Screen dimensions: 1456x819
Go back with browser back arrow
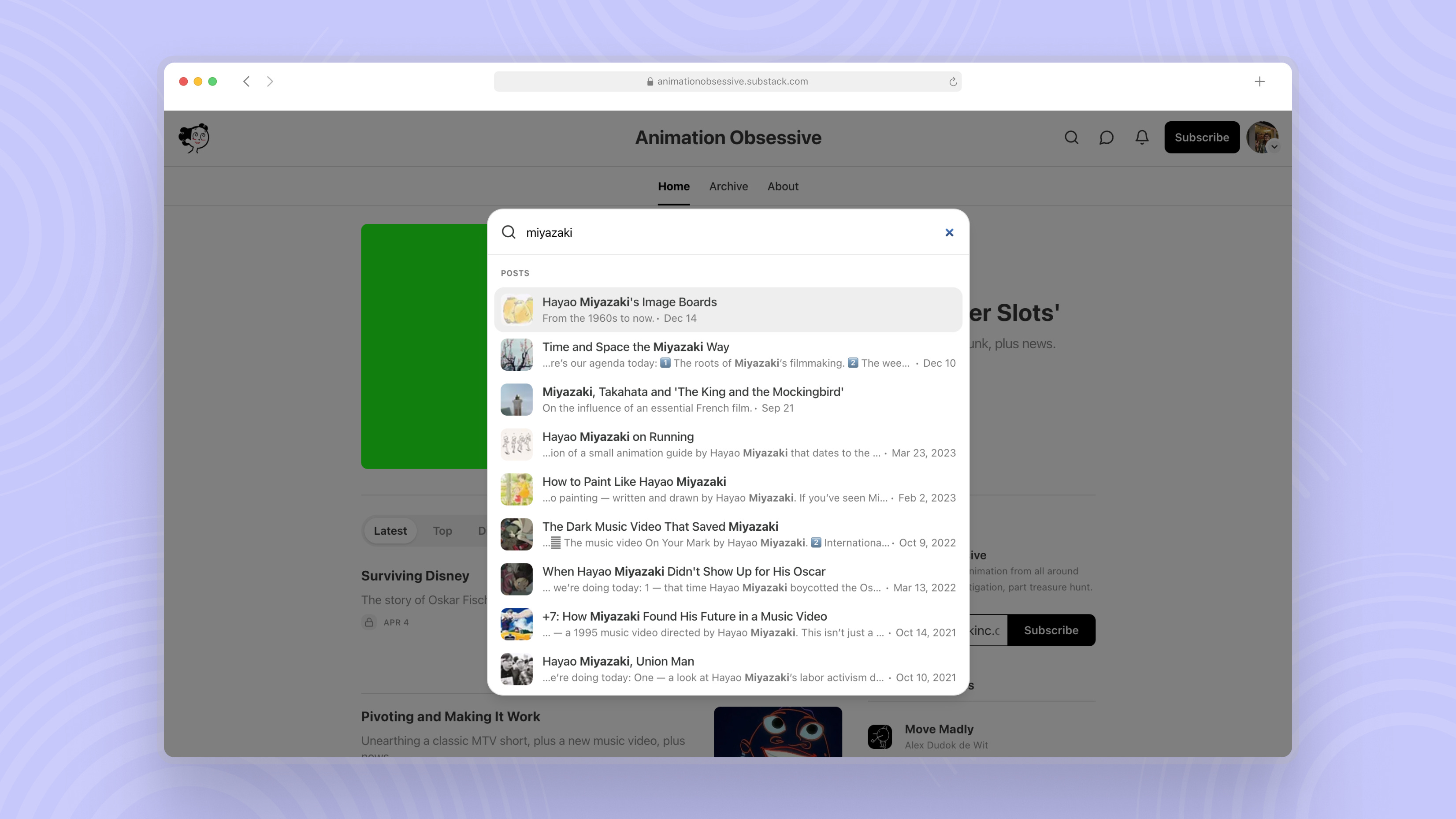246,82
